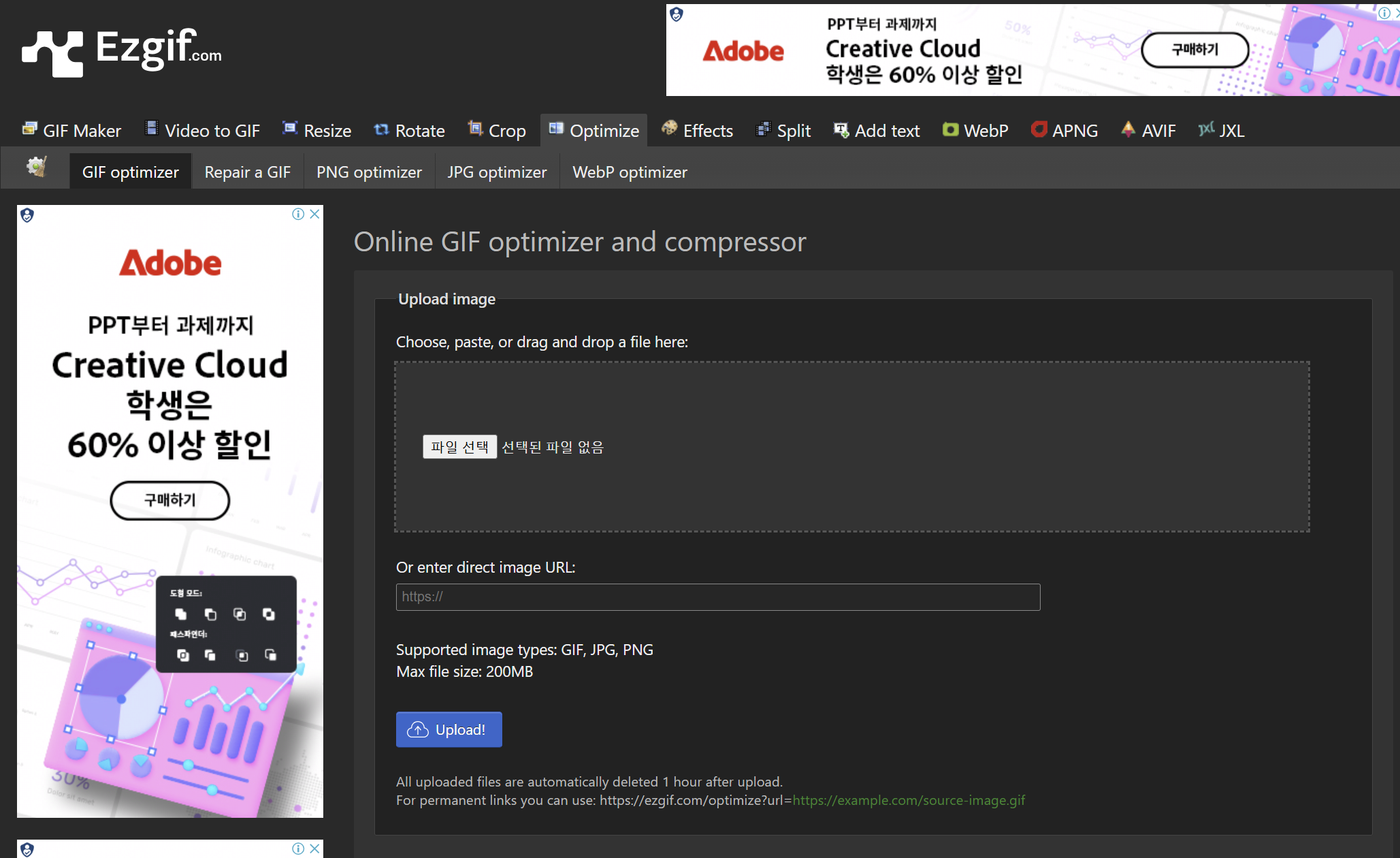Image resolution: width=1400 pixels, height=858 pixels.
Task: Go to the Split tool
Action: (784, 130)
